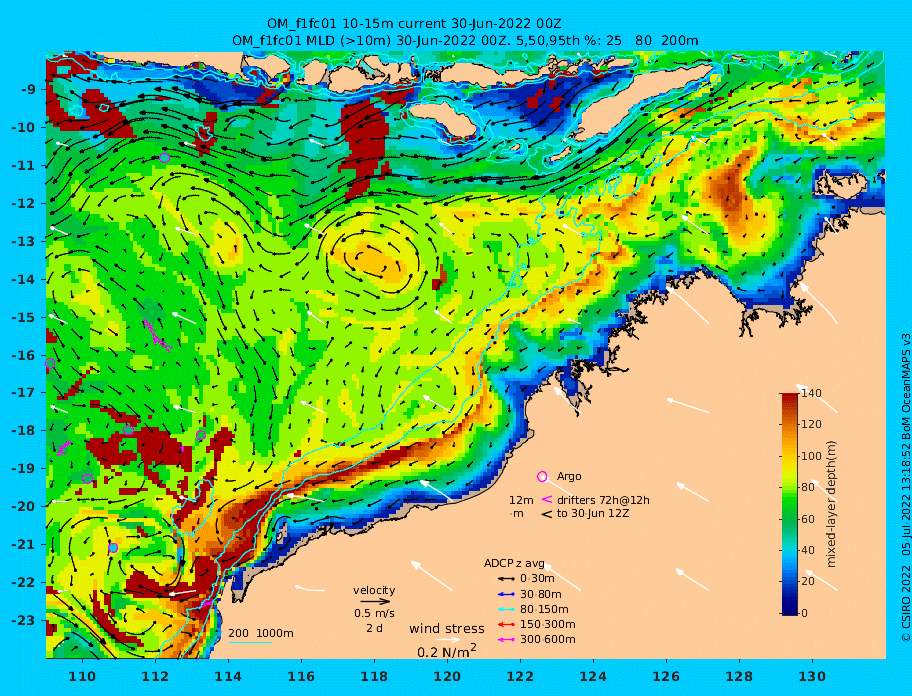Click the 'to 30 Jun 12Z' legend text
The height and width of the screenshot is (696, 912).
pos(593,513)
